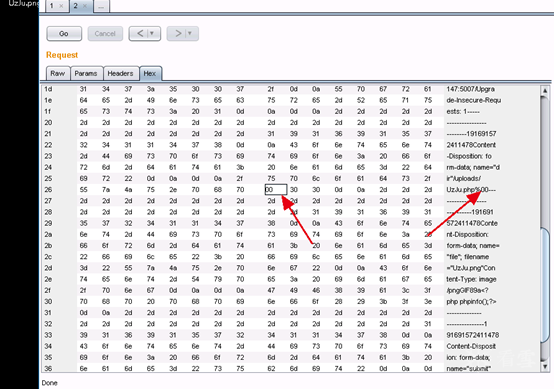Click the hex table vertical scrollbar thumb
This screenshot has width=554, height=389.
pyautogui.click(x=545, y=285)
